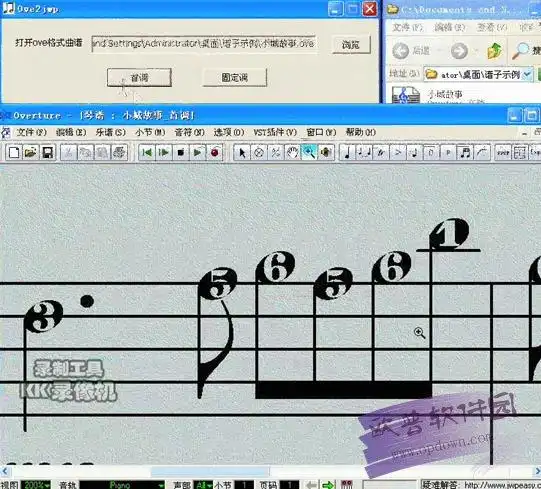The width and height of the screenshot is (541, 489).
Task: Start playback with the green play button
Action: pos(197,153)
